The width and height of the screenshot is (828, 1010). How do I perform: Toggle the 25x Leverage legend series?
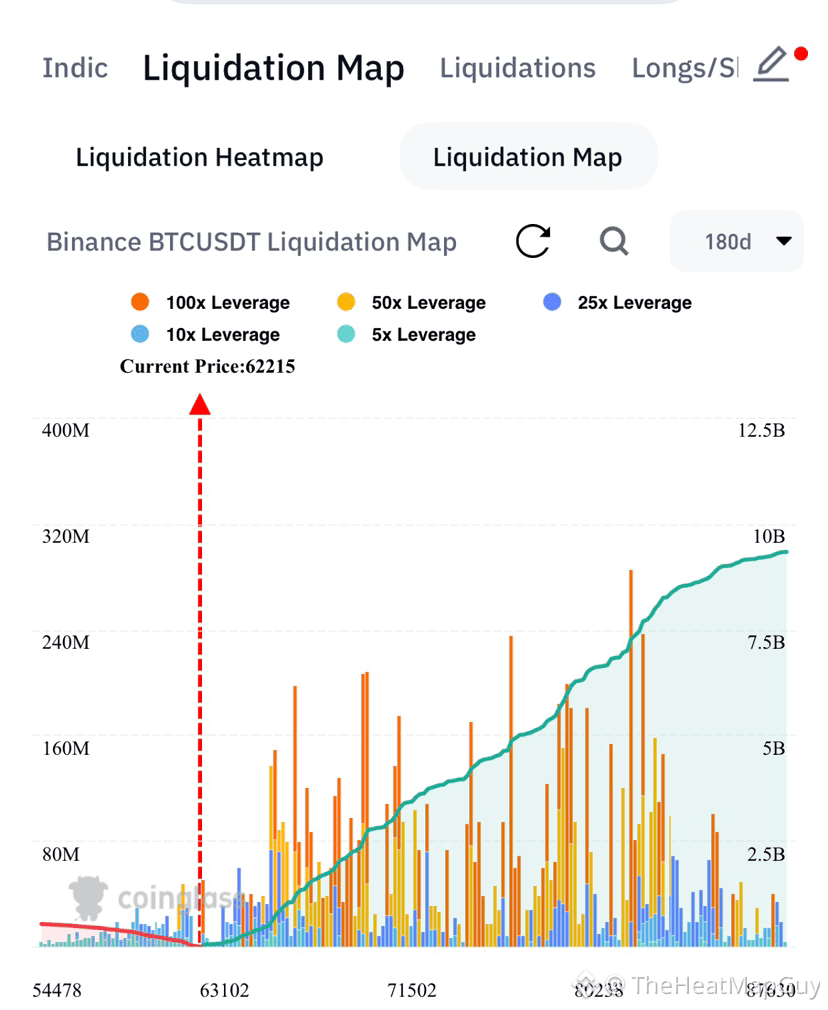click(x=617, y=302)
